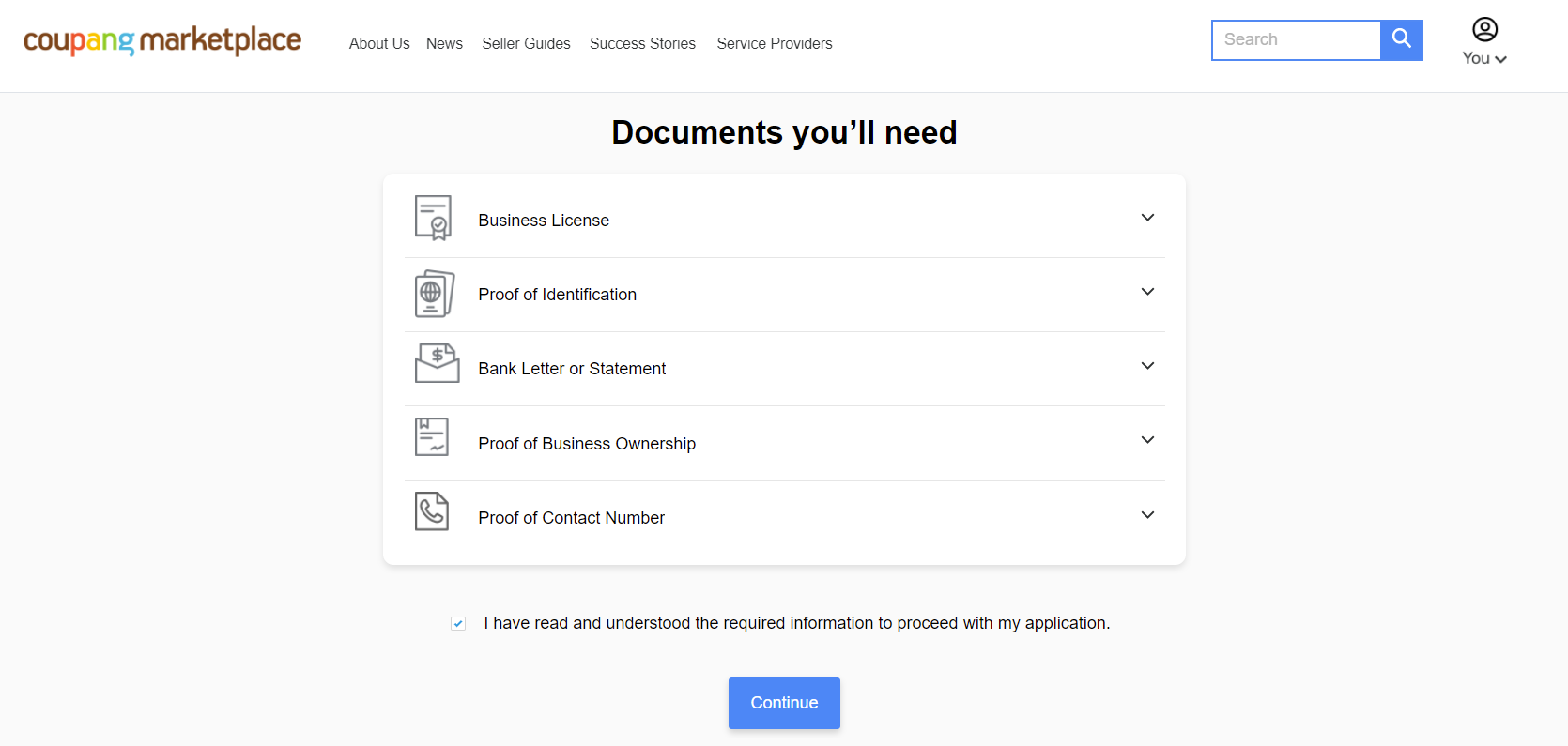Viewport: 1568px width, 746px height.
Task: Focus the Search input field
Action: [1296, 40]
